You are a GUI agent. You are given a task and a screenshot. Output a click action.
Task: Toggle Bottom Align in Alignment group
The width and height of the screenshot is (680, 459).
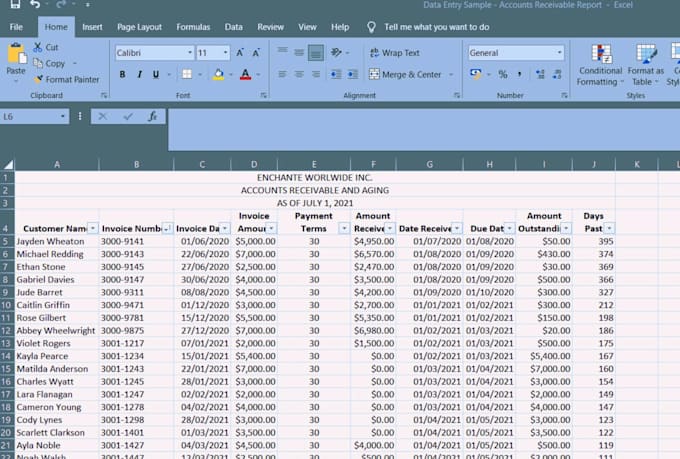(x=316, y=52)
